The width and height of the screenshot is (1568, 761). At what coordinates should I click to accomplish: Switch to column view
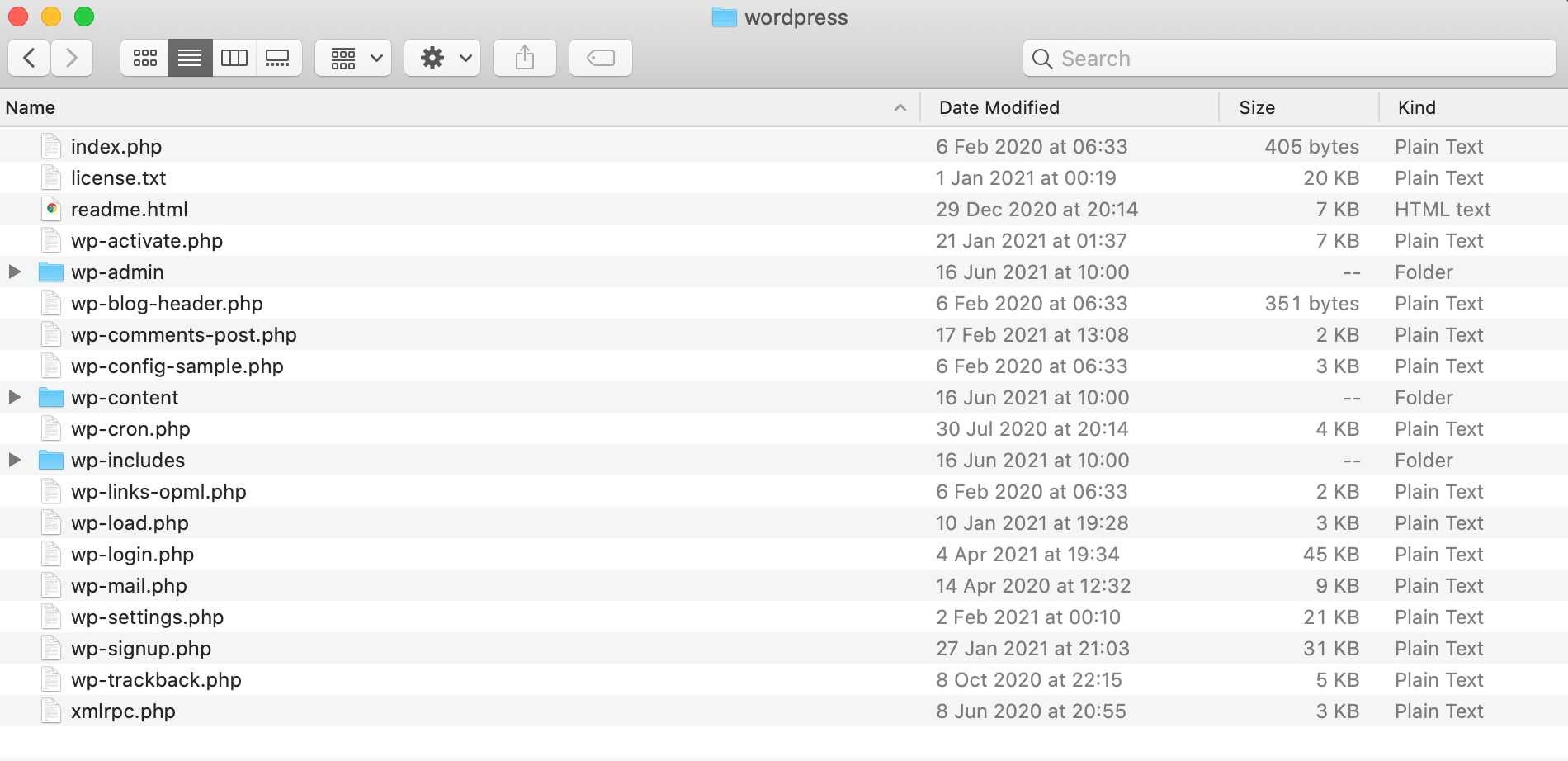[x=234, y=58]
